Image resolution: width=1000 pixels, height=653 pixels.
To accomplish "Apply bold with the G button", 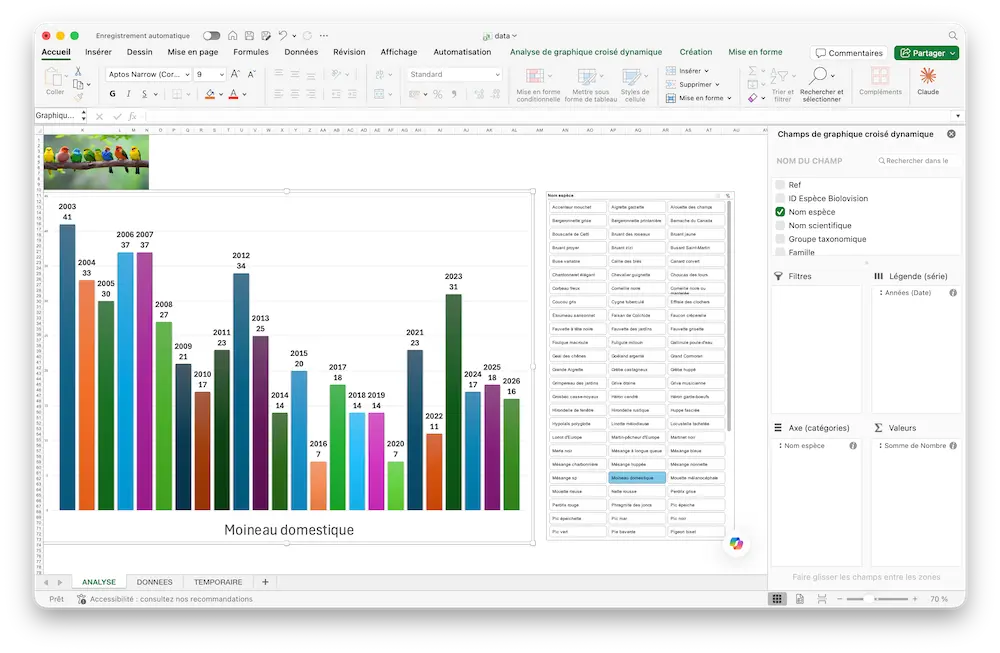I will tap(112, 94).
